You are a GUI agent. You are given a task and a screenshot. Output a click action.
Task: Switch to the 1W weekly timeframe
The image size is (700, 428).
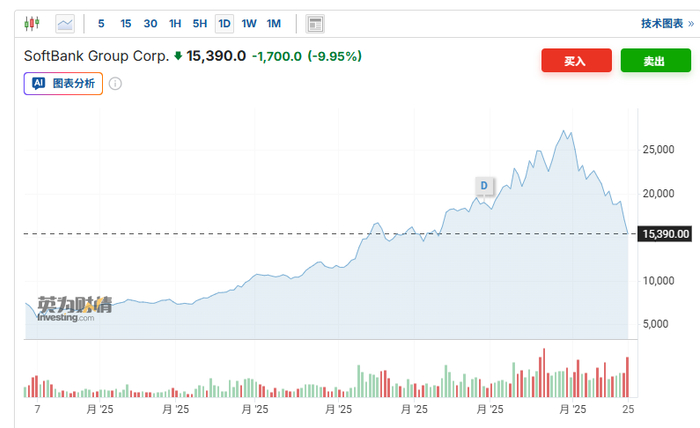[x=249, y=23]
